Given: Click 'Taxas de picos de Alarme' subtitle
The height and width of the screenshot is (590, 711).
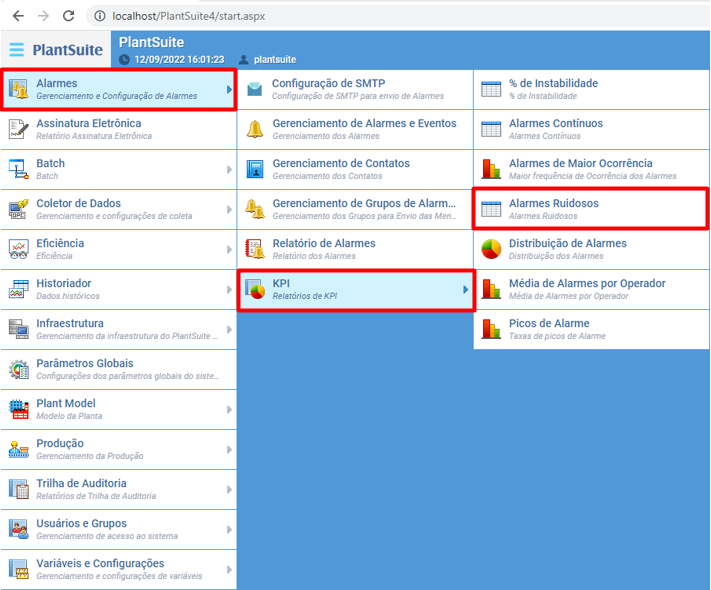Looking at the screenshot, I should 557,336.
